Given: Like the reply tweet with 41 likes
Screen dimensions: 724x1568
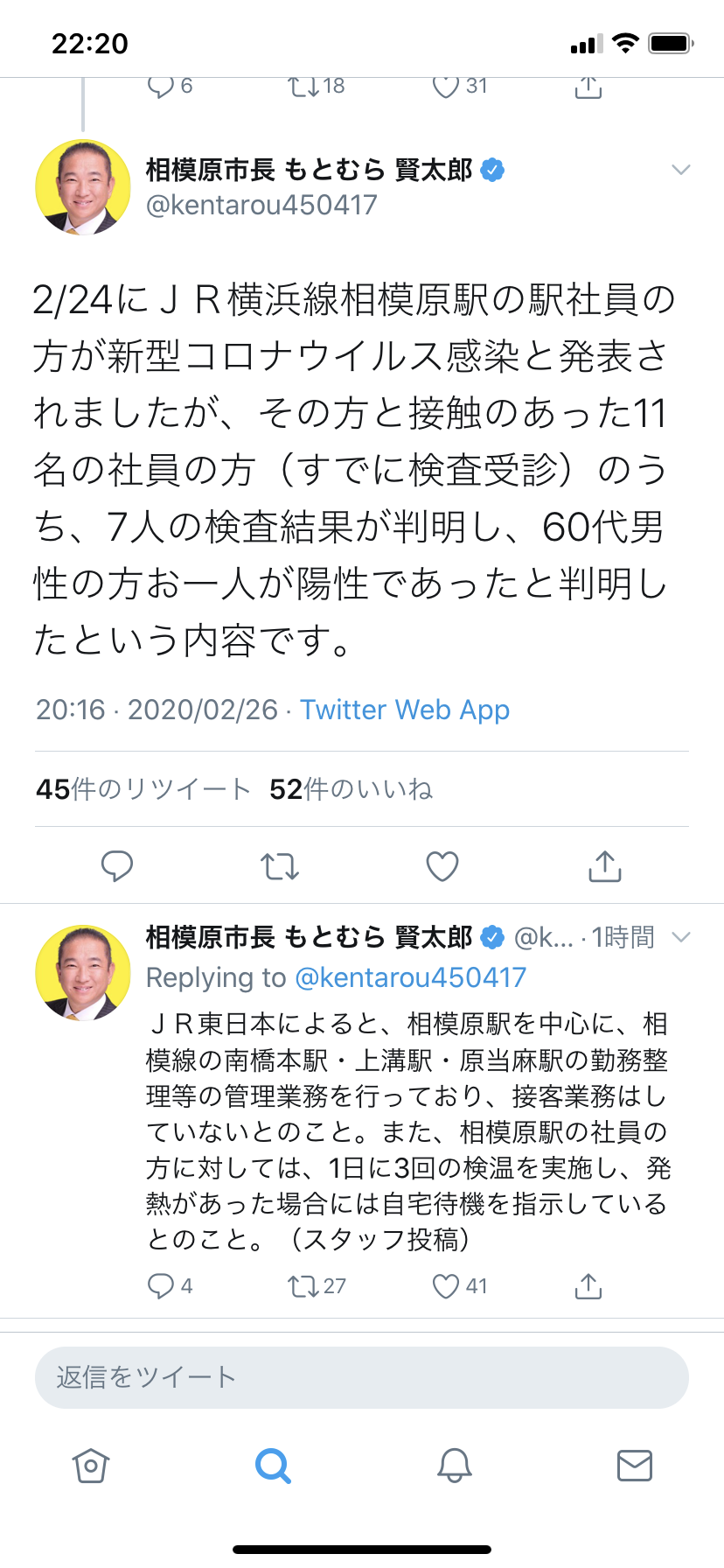Looking at the screenshot, I should 446,1285.
